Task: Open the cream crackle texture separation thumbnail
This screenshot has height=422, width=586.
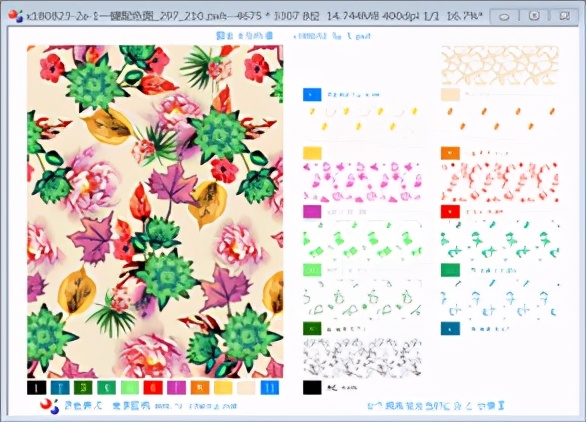Action: tap(500, 66)
